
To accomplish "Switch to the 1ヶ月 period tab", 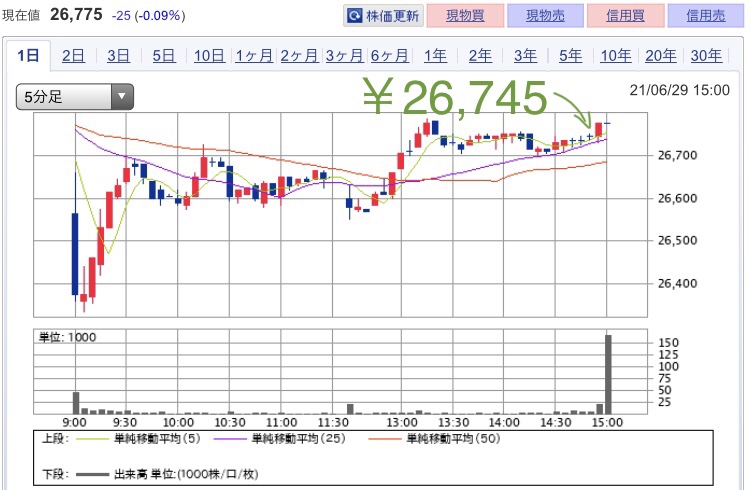I will (254, 56).
